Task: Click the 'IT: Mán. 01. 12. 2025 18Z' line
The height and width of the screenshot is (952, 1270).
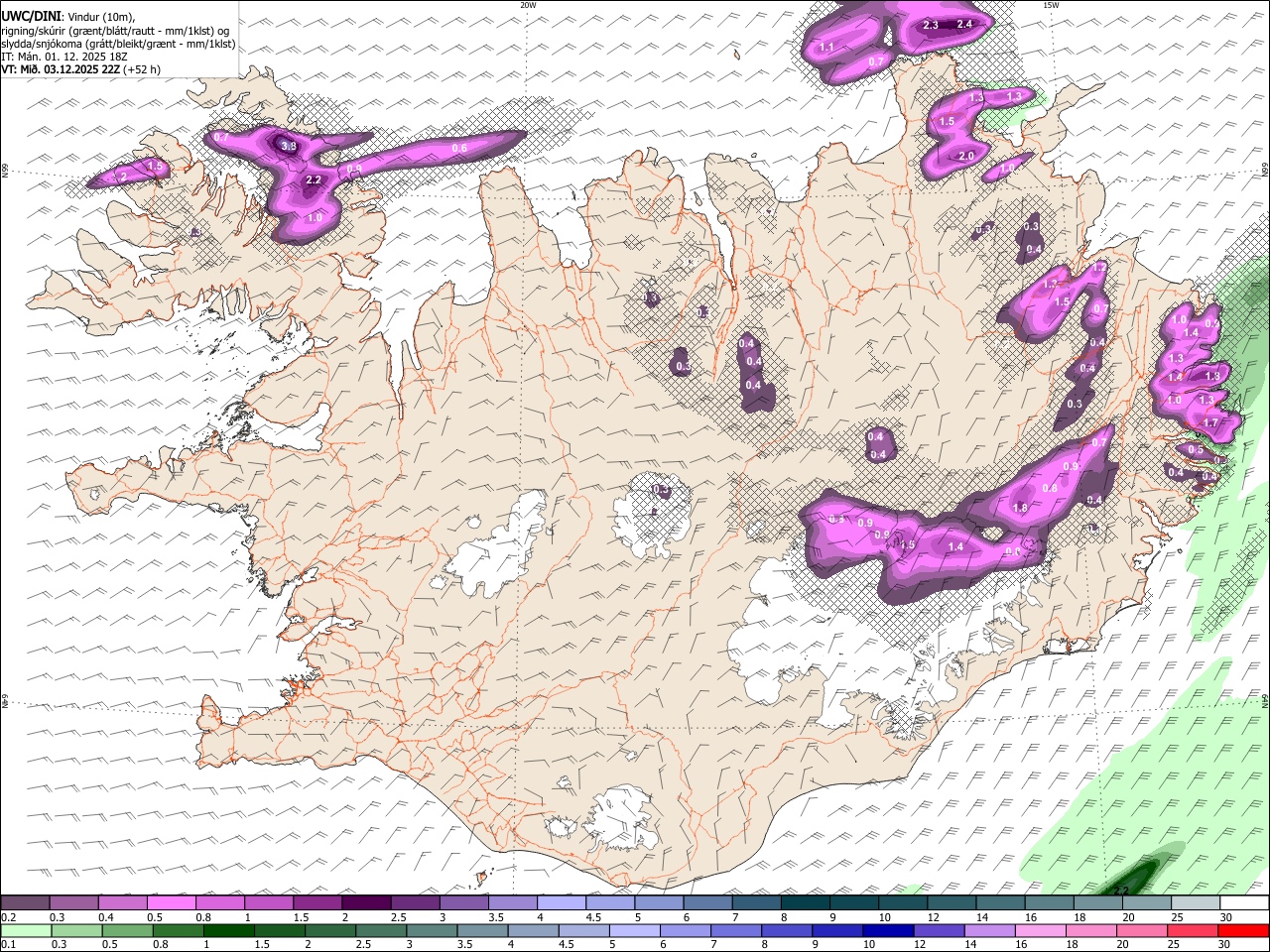Action: point(64,57)
